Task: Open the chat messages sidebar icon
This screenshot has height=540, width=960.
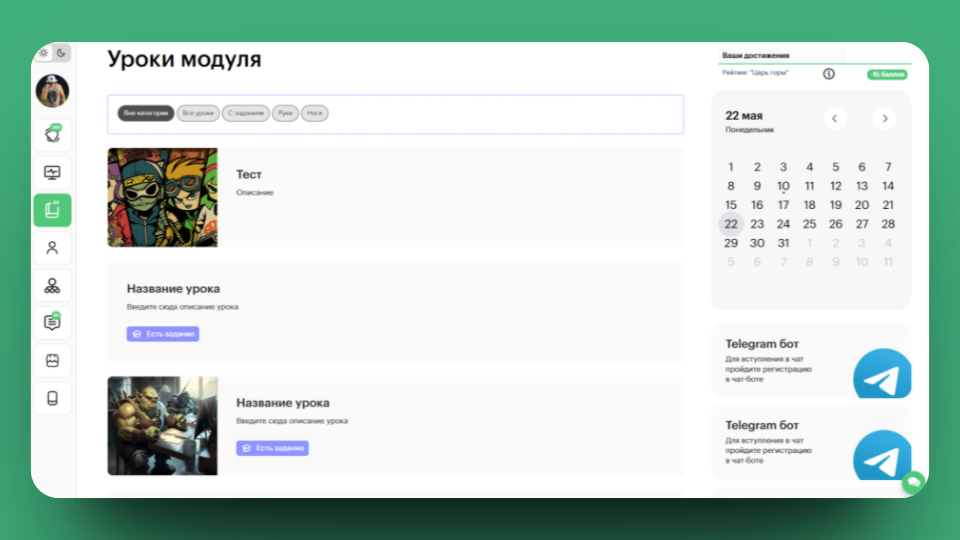Action: click(x=52, y=322)
